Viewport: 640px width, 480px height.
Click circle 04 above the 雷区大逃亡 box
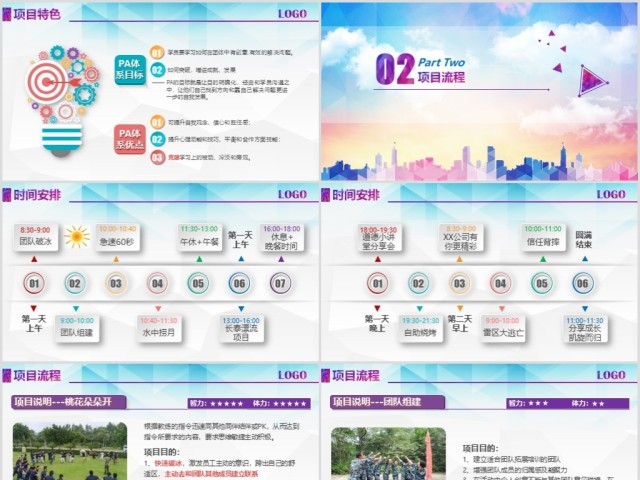click(x=501, y=283)
